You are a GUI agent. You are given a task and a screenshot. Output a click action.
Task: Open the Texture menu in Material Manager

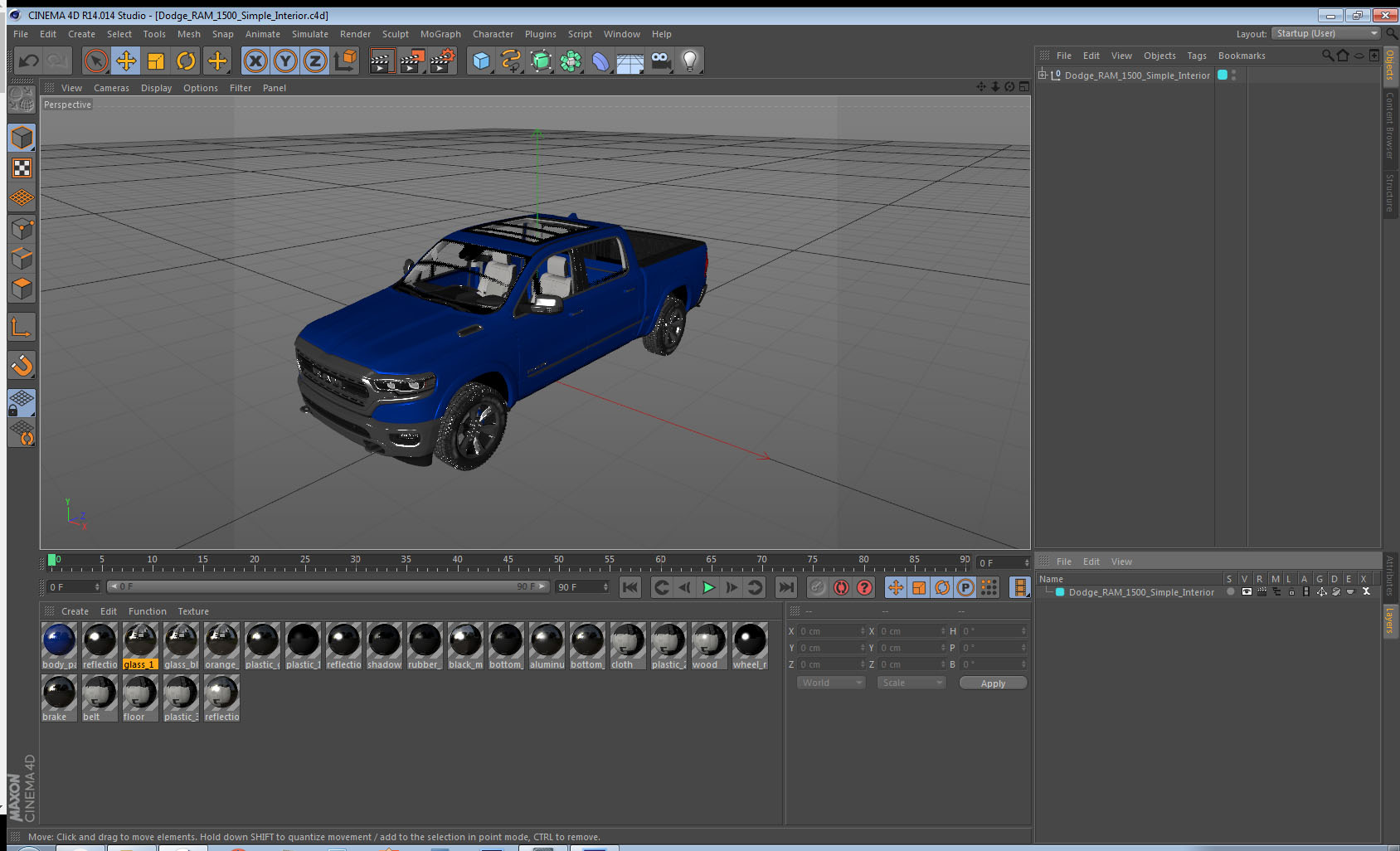193,611
